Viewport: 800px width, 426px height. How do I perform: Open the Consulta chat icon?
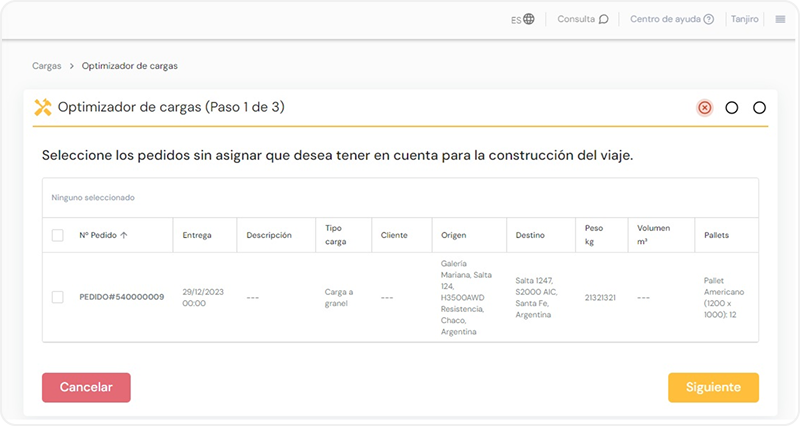click(603, 19)
